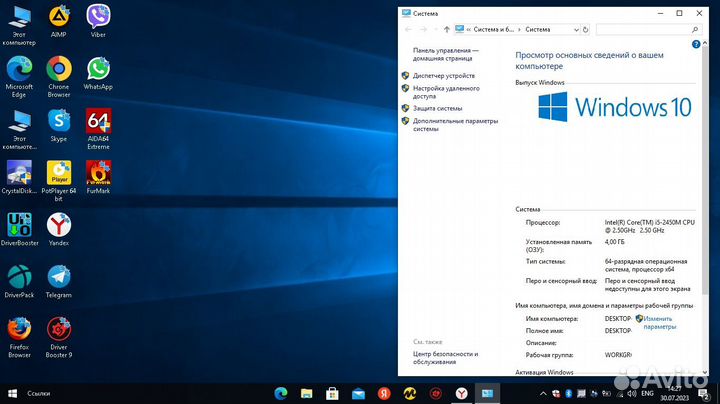Open Защита системы link

click(x=437, y=108)
